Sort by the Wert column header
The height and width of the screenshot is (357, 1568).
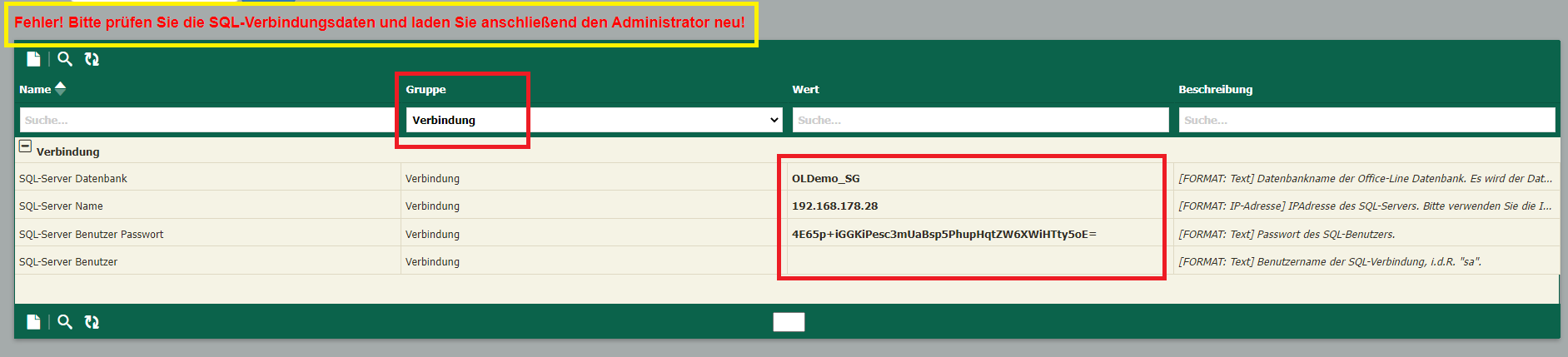tap(805, 90)
